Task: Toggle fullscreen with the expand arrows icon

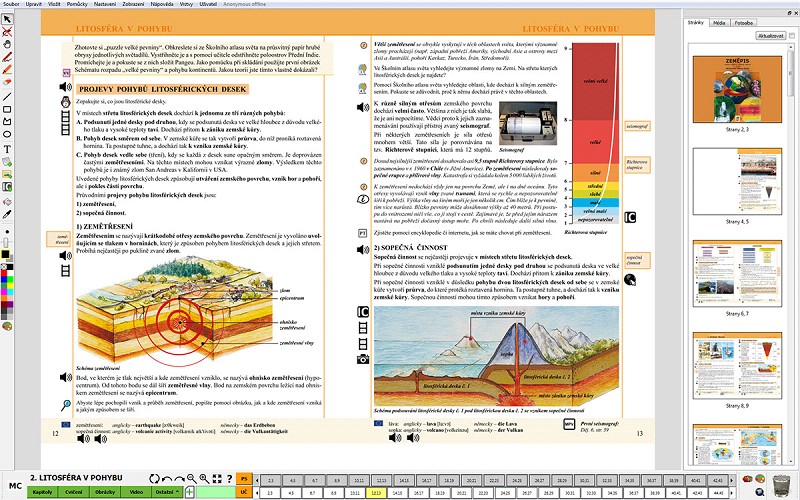Action: pyautogui.click(x=217, y=479)
